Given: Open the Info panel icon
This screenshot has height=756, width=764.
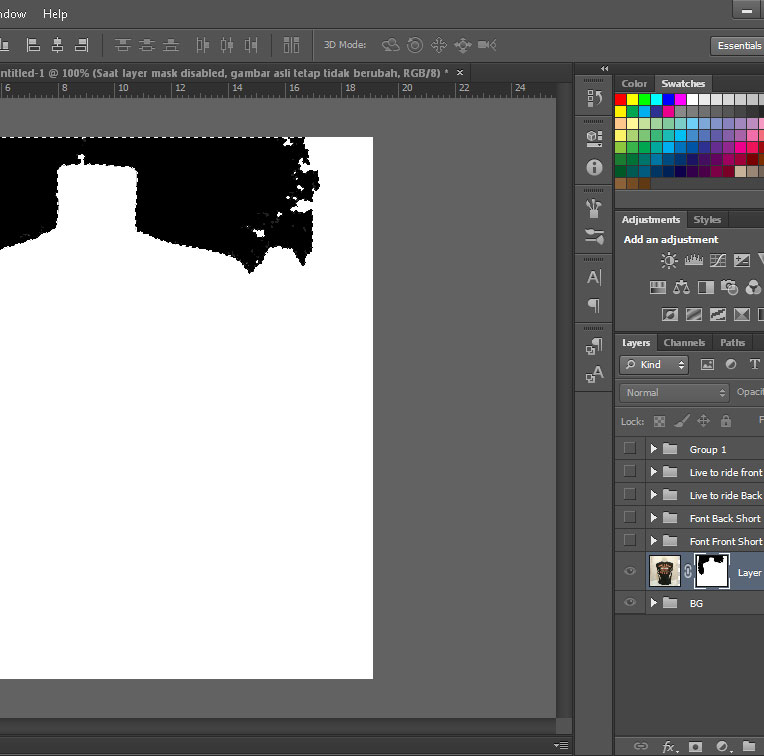Looking at the screenshot, I should click(x=594, y=167).
